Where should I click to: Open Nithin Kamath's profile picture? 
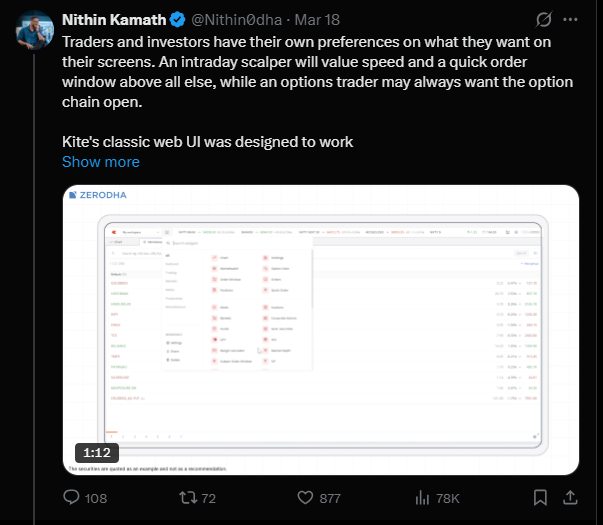click(35, 29)
